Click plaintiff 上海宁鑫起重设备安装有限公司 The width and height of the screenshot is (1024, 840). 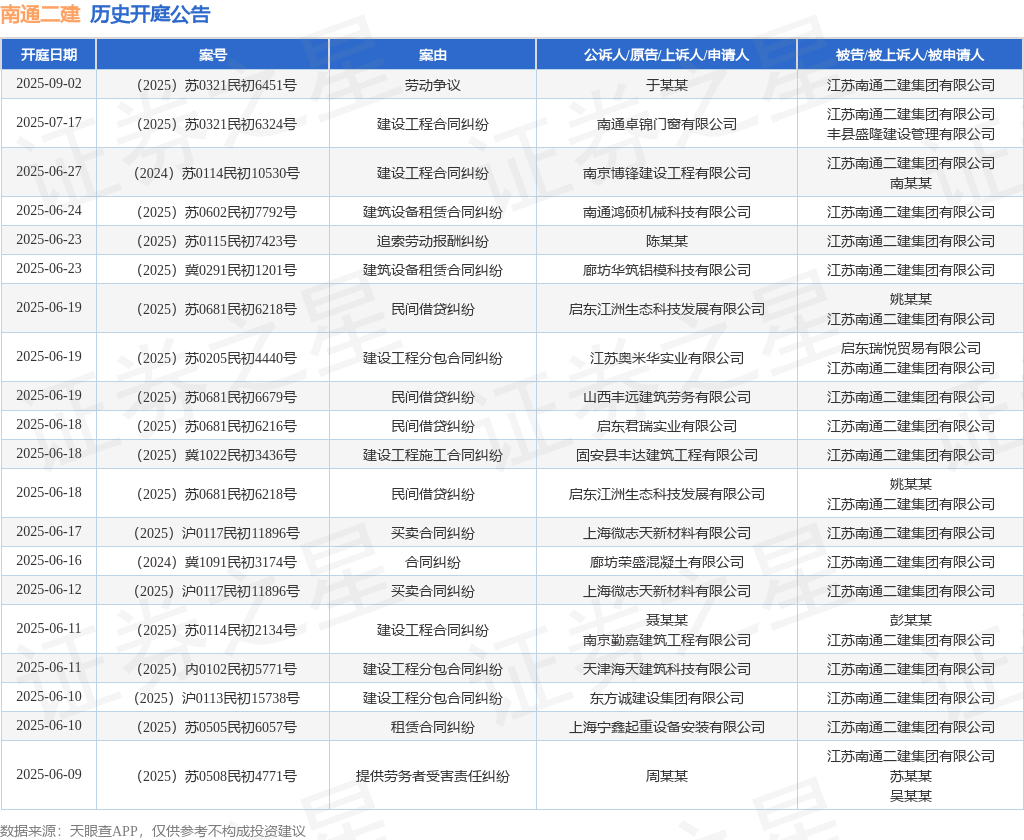(667, 727)
